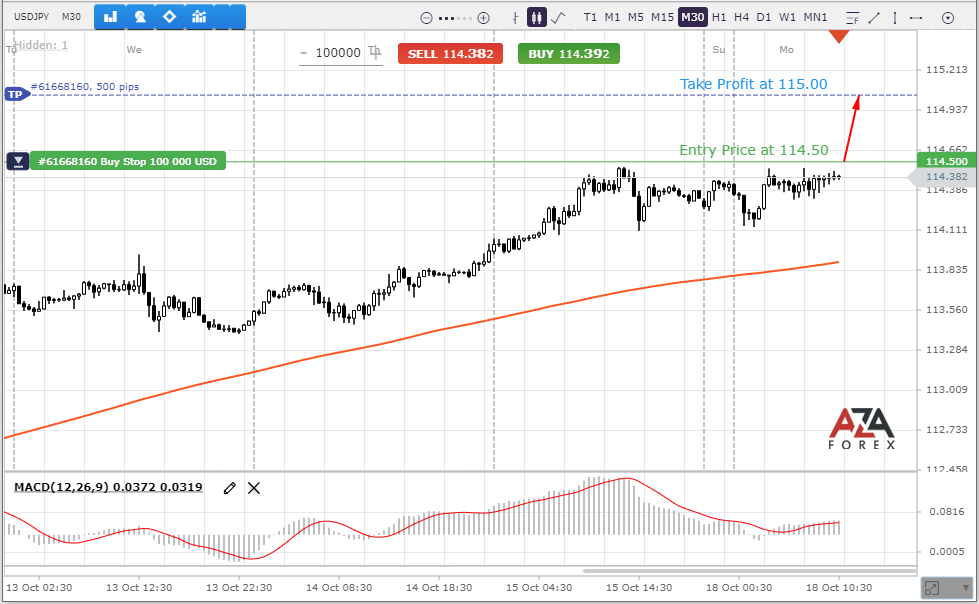
Task: Click the MACD(12,26,9) indicator label
Action: click(x=108, y=487)
